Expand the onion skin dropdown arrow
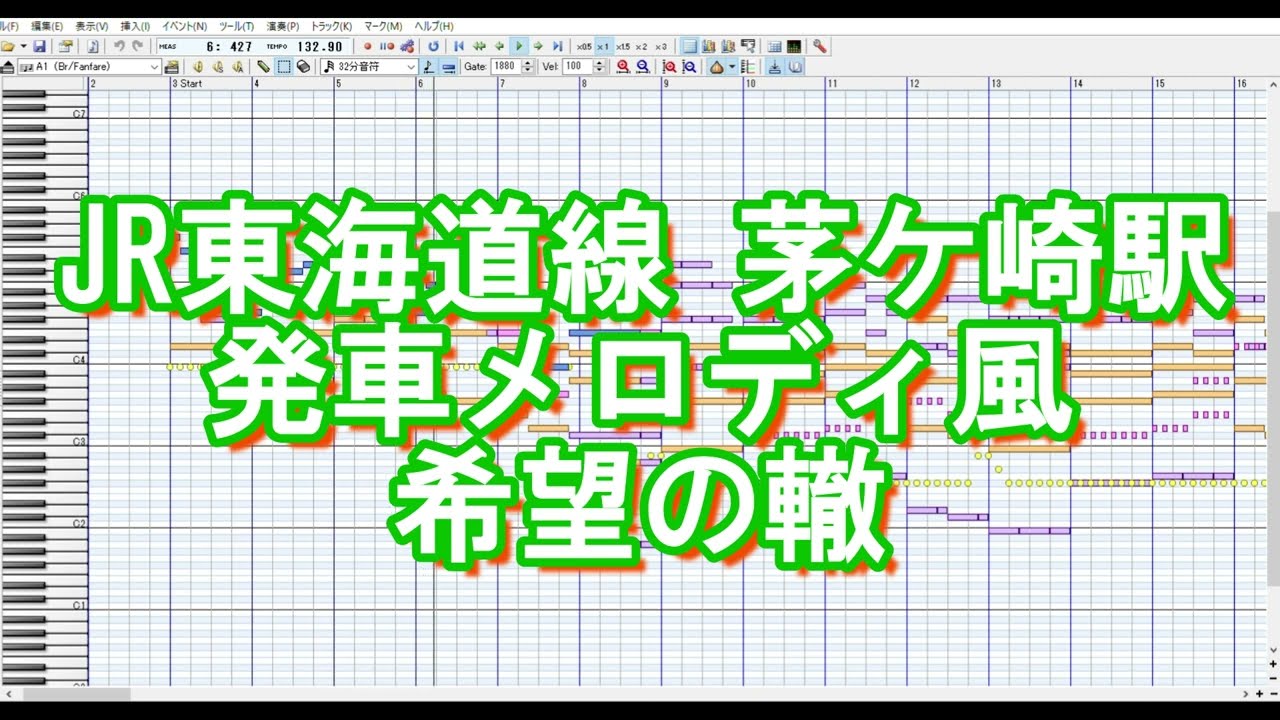 [x=732, y=67]
